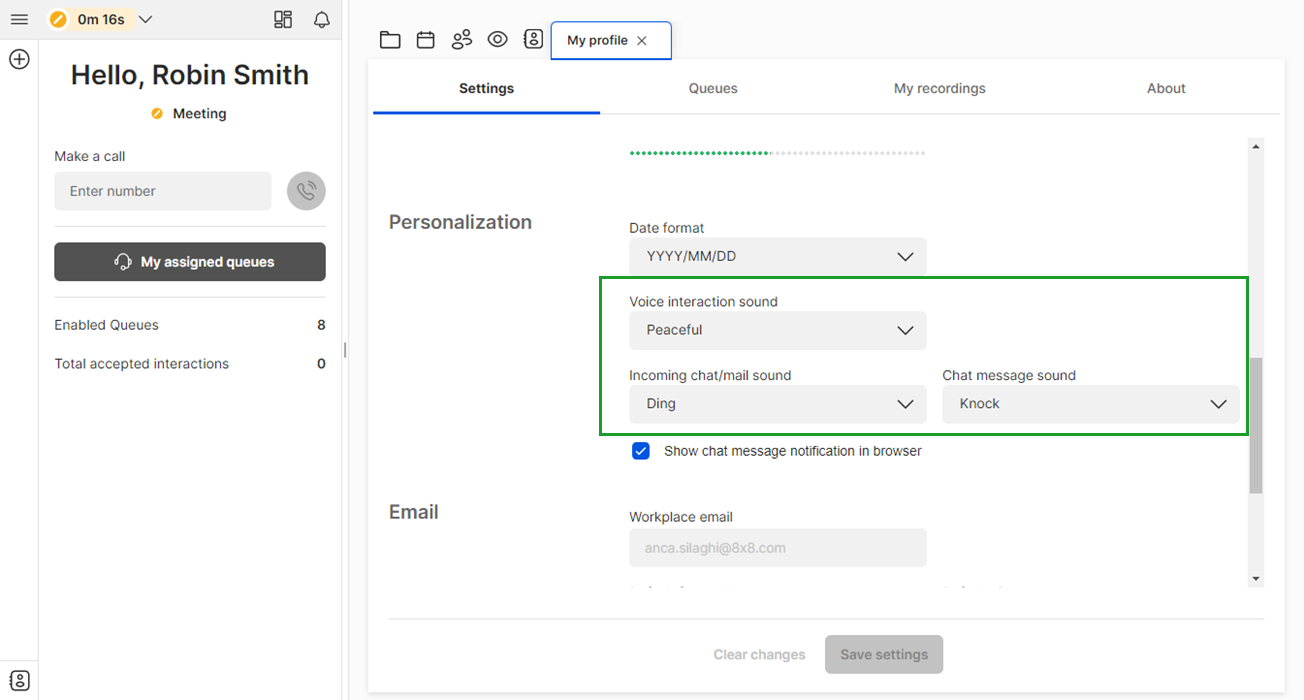The image size is (1304, 700).
Task: Click the Meeting status label
Action: (x=199, y=114)
